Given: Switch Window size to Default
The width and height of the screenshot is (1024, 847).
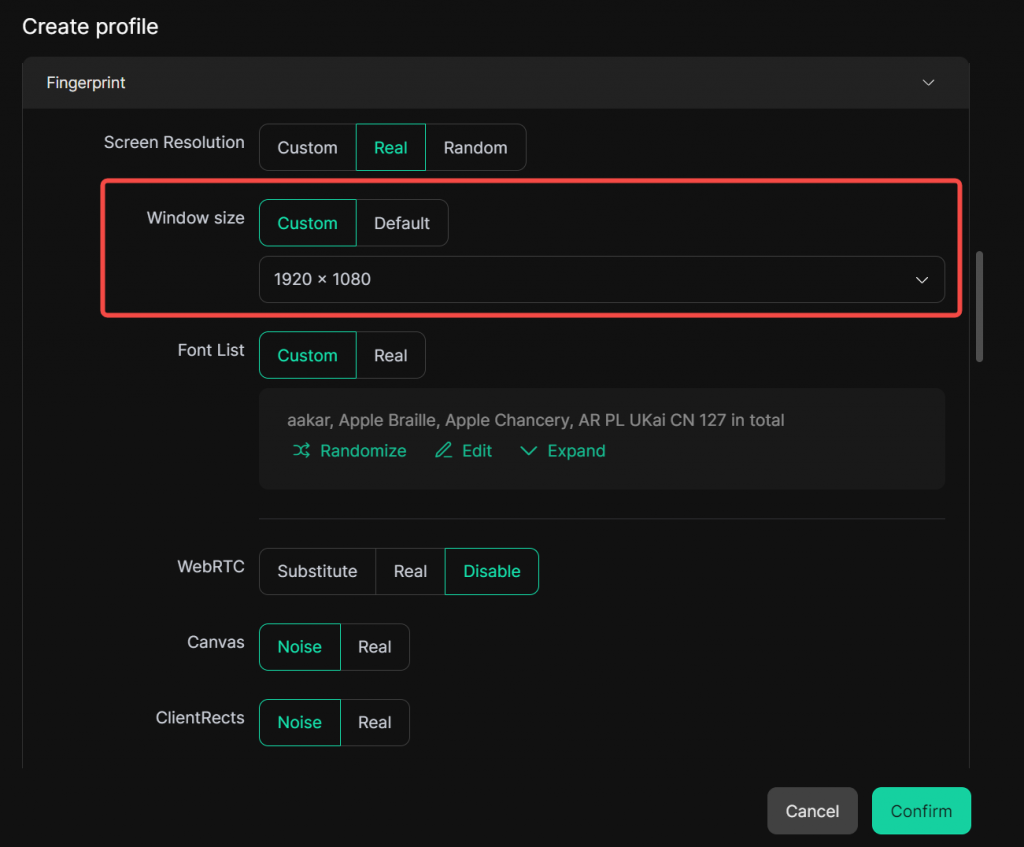Looking at the screenshot, I should 401,223.
